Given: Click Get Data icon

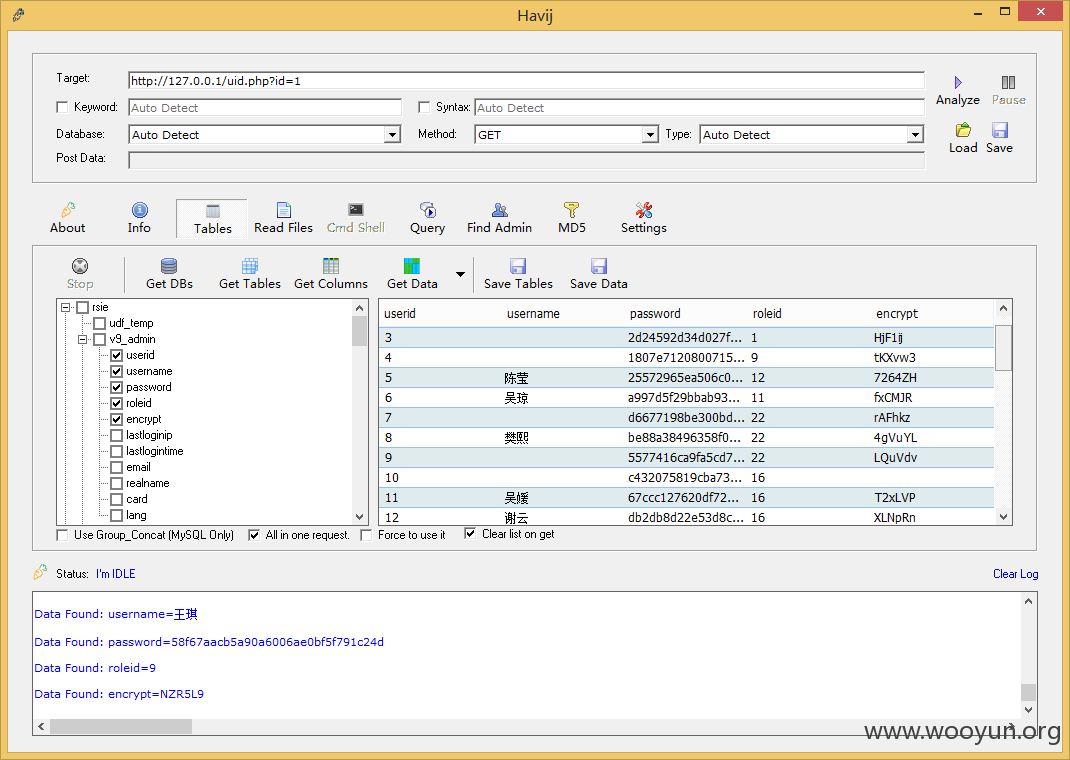Looking at the screenshot, I should [x=412, y=266].
